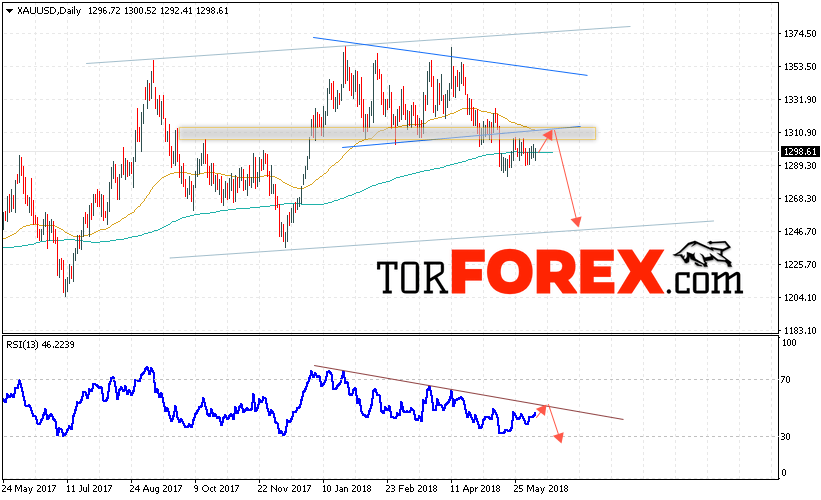Click the 24 Aug 2017 date label
The width and height of the screenshot is (821, 500).
pyautogui.click(x=156, y=488)
